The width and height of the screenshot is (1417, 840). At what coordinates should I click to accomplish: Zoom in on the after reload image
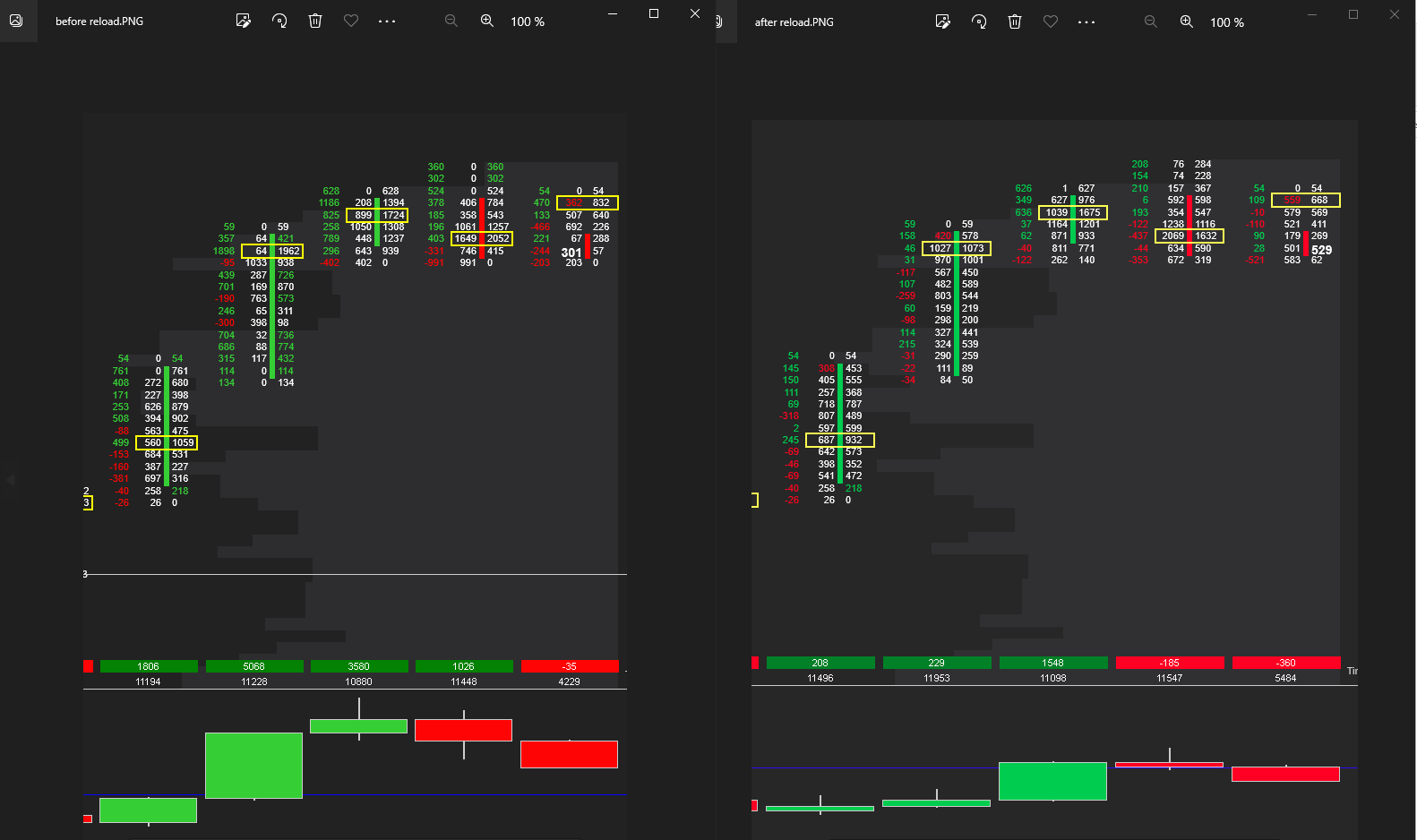tap(1187, 21)
